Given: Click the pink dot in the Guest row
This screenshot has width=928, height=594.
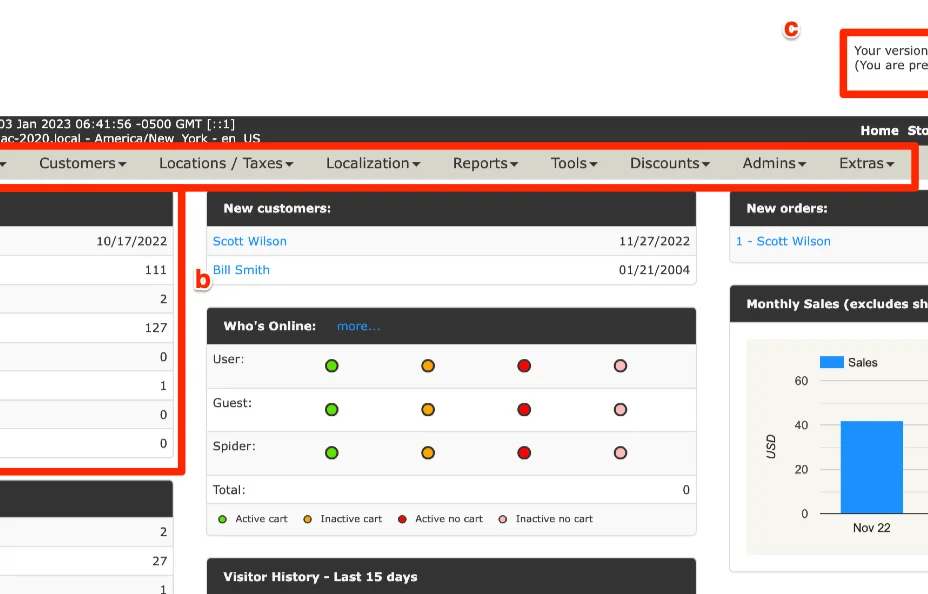Looking at the screenshot, I should [620, 409].
